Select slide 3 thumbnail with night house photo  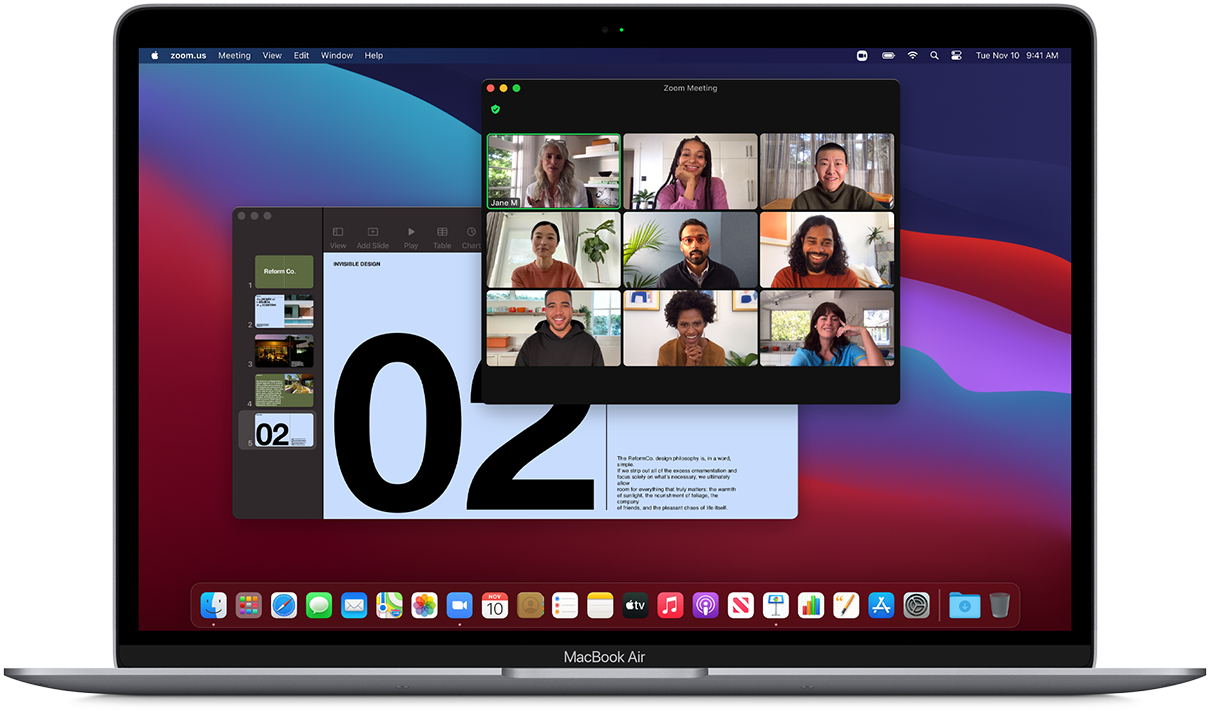pyautogui.click(x=284, y=351)
